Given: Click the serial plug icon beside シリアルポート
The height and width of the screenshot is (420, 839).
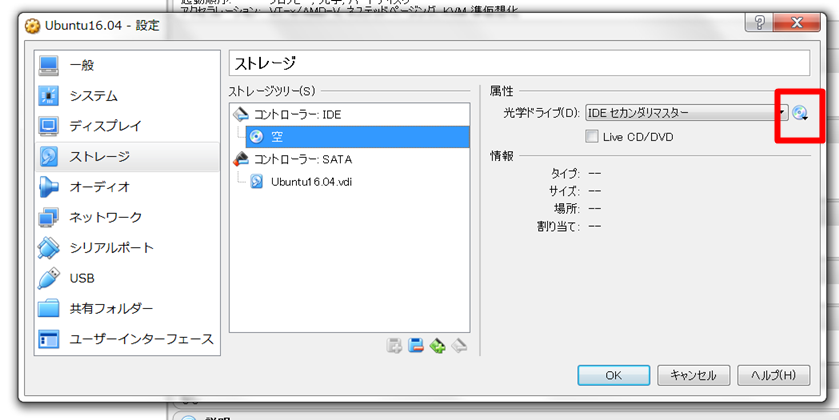Looking at the screenshot, I should click(x=49, y=248).
